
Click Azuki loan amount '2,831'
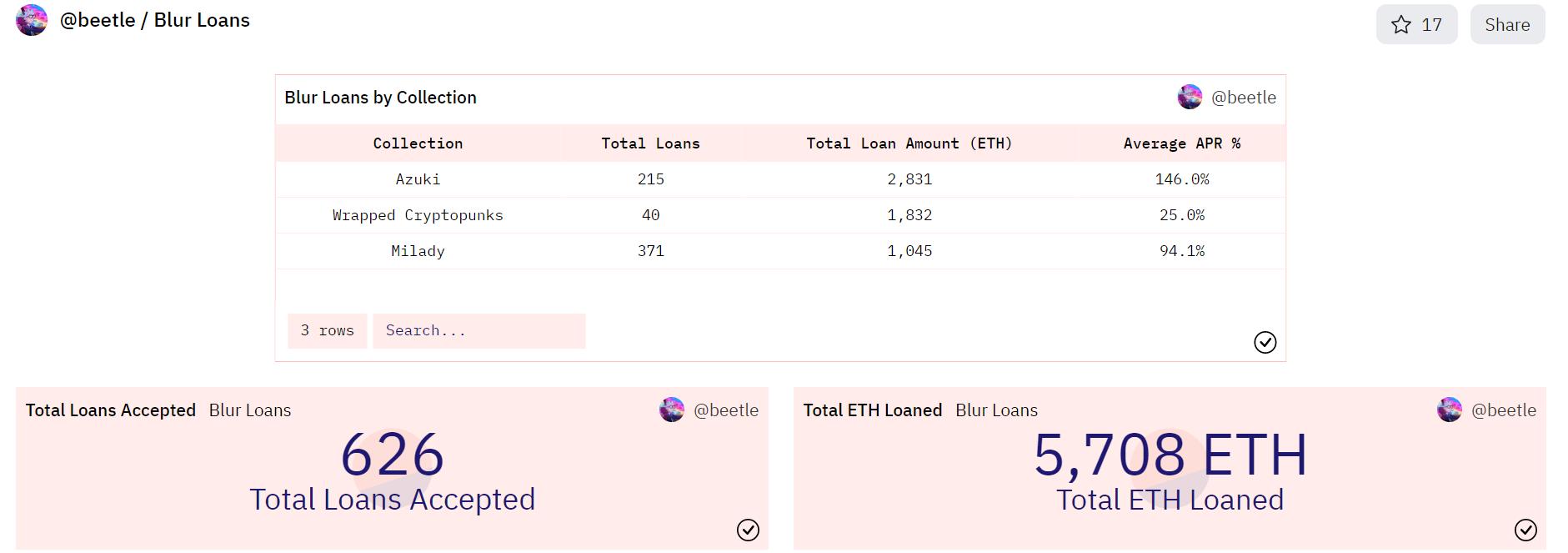pyautogui.click(x=909, y=179)
